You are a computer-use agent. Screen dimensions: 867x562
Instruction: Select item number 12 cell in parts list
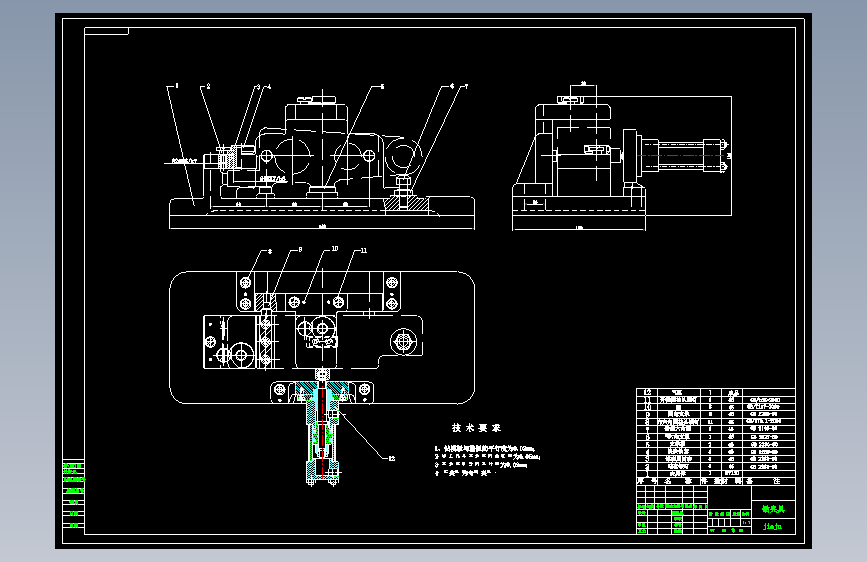click(647, 392)
